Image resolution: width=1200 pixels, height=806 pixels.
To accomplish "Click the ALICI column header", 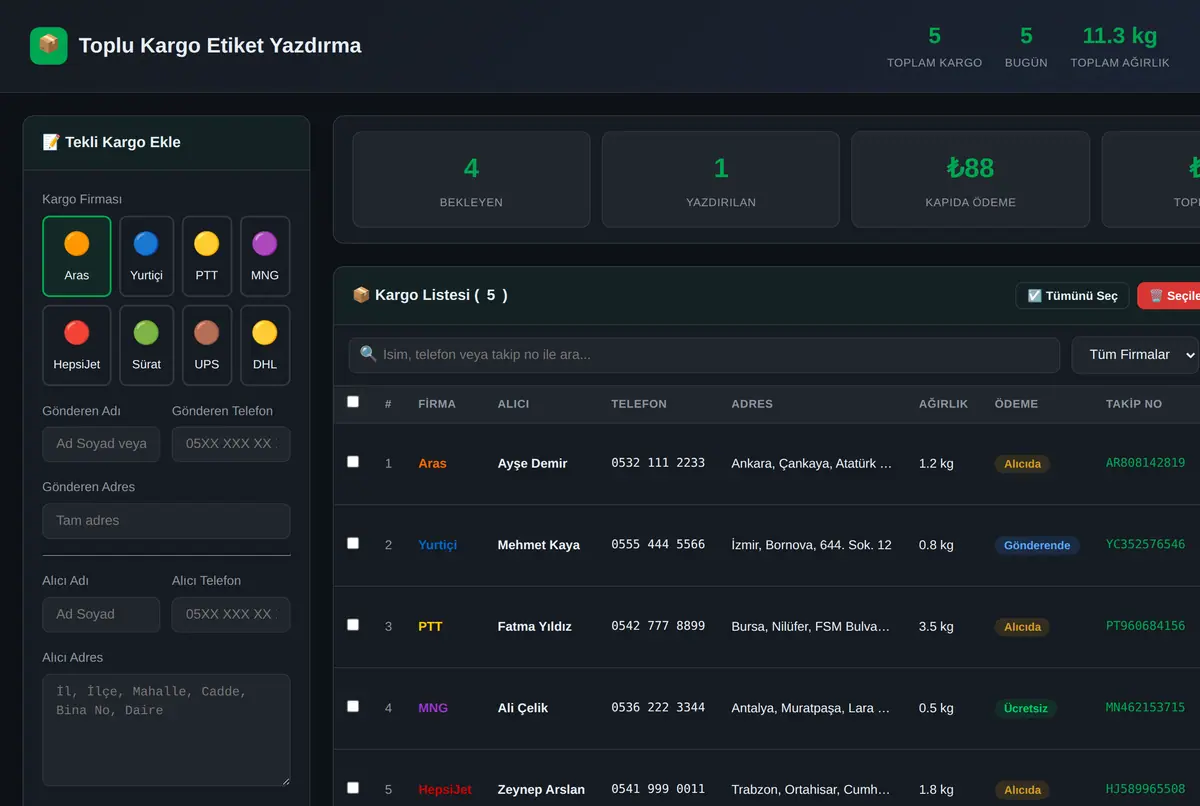I will 514,404.
